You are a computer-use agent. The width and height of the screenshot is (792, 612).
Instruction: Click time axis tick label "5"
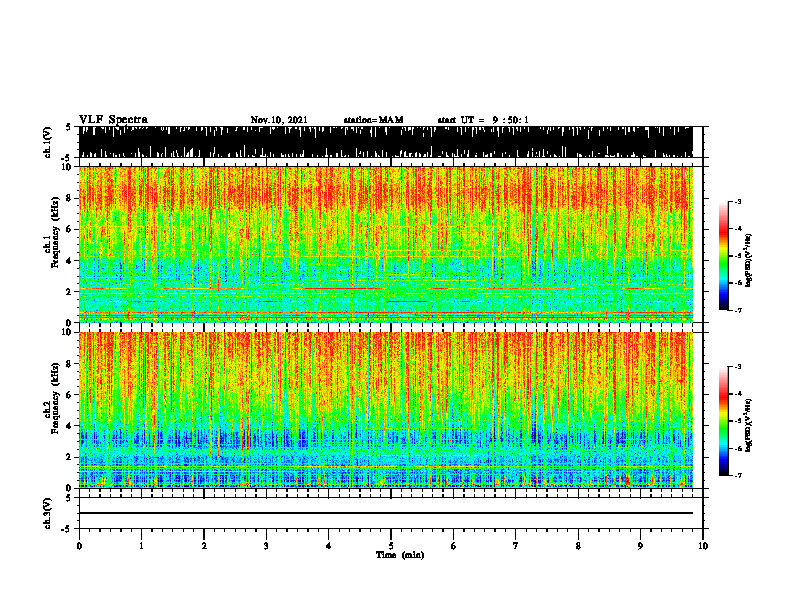click(x=391, y=546)
